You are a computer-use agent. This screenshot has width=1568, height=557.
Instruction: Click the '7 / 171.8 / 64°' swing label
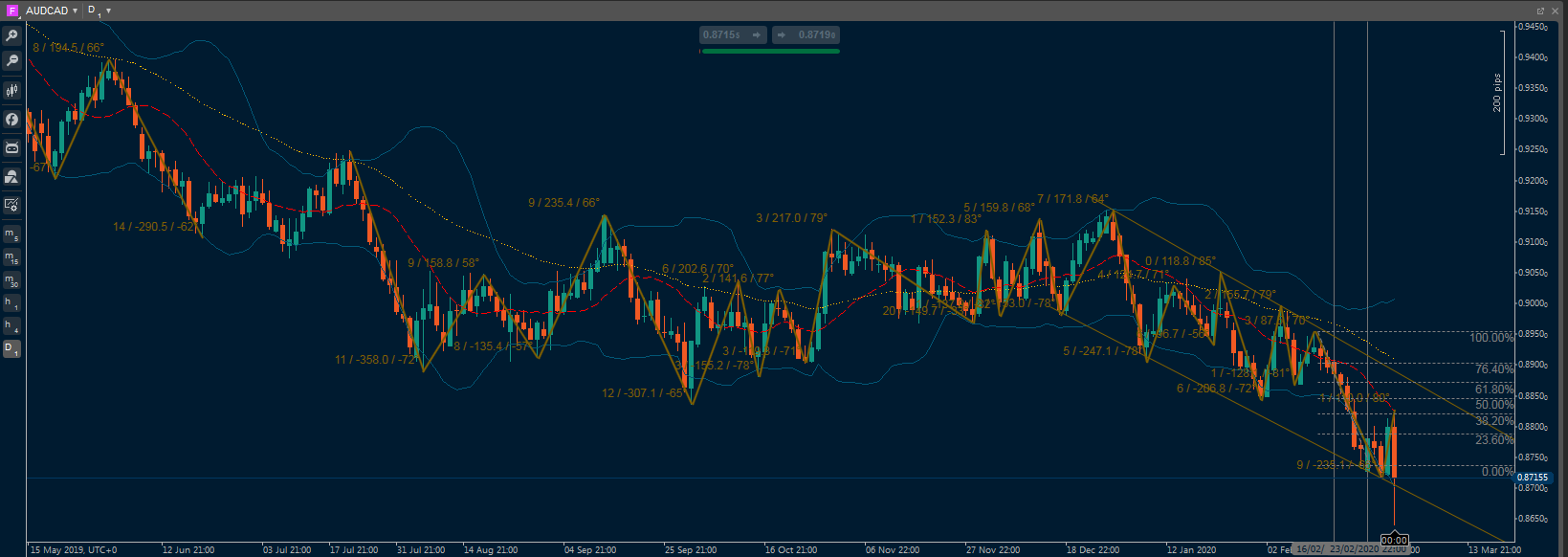(1072, 199)
